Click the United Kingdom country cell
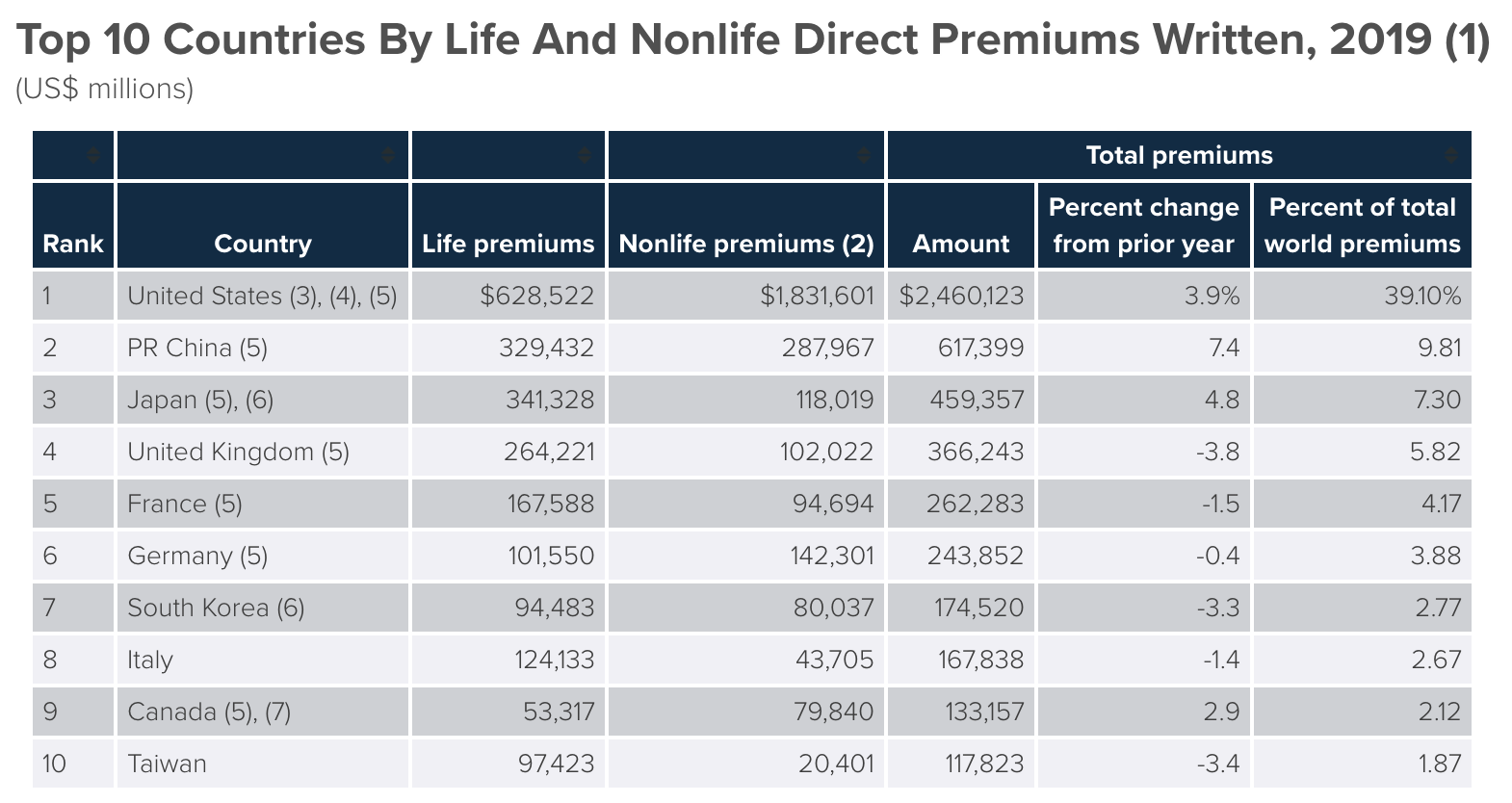 [238, 452]
